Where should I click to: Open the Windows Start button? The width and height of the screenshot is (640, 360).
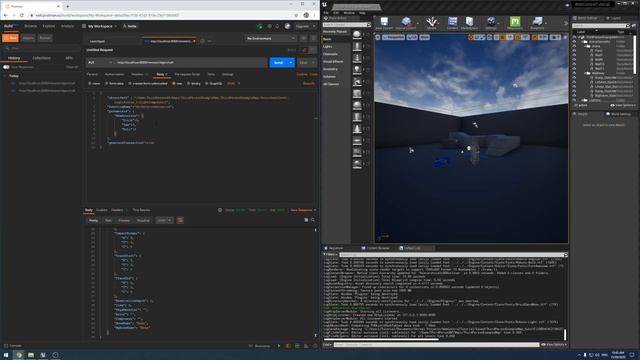[6, 355]
